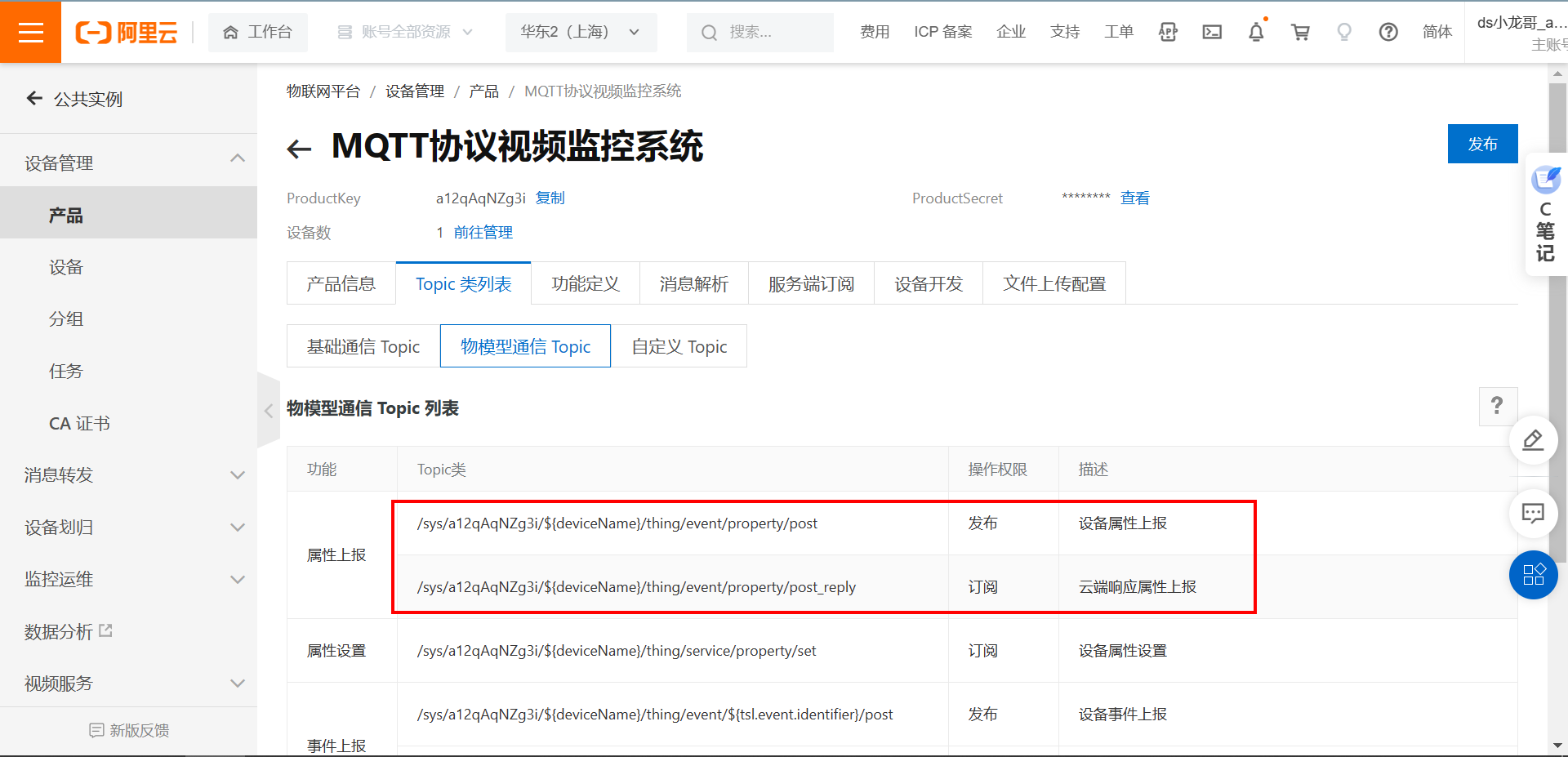The image size is (1568, 757).
Task: Open the help question-mark icon in header
Action: (x=1388, y=32)
